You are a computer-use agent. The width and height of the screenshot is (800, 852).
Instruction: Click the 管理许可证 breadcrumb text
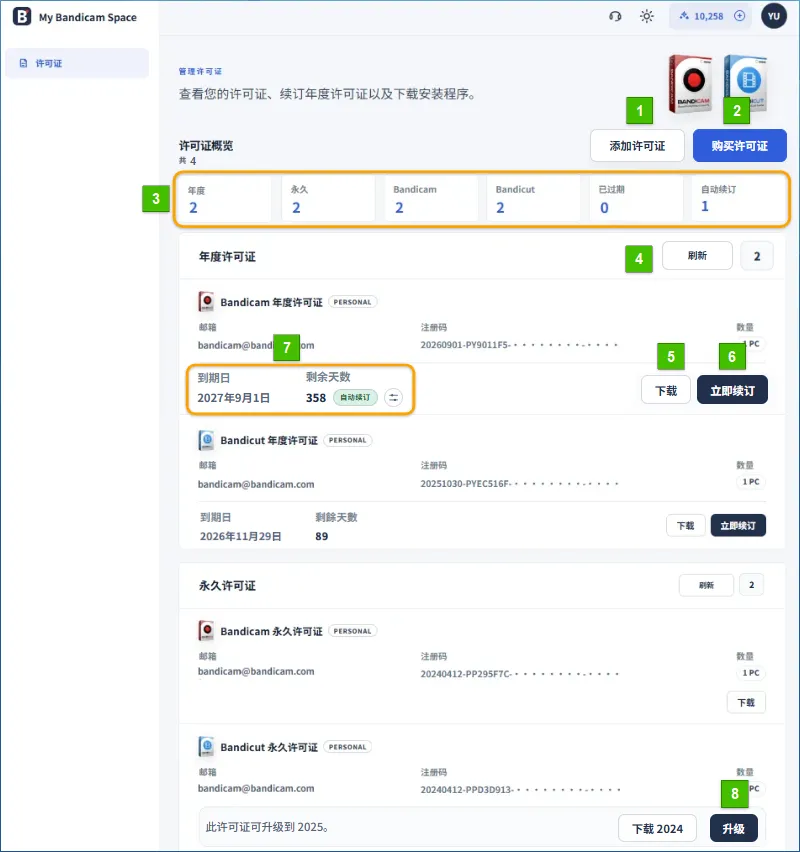pos(200,71)
